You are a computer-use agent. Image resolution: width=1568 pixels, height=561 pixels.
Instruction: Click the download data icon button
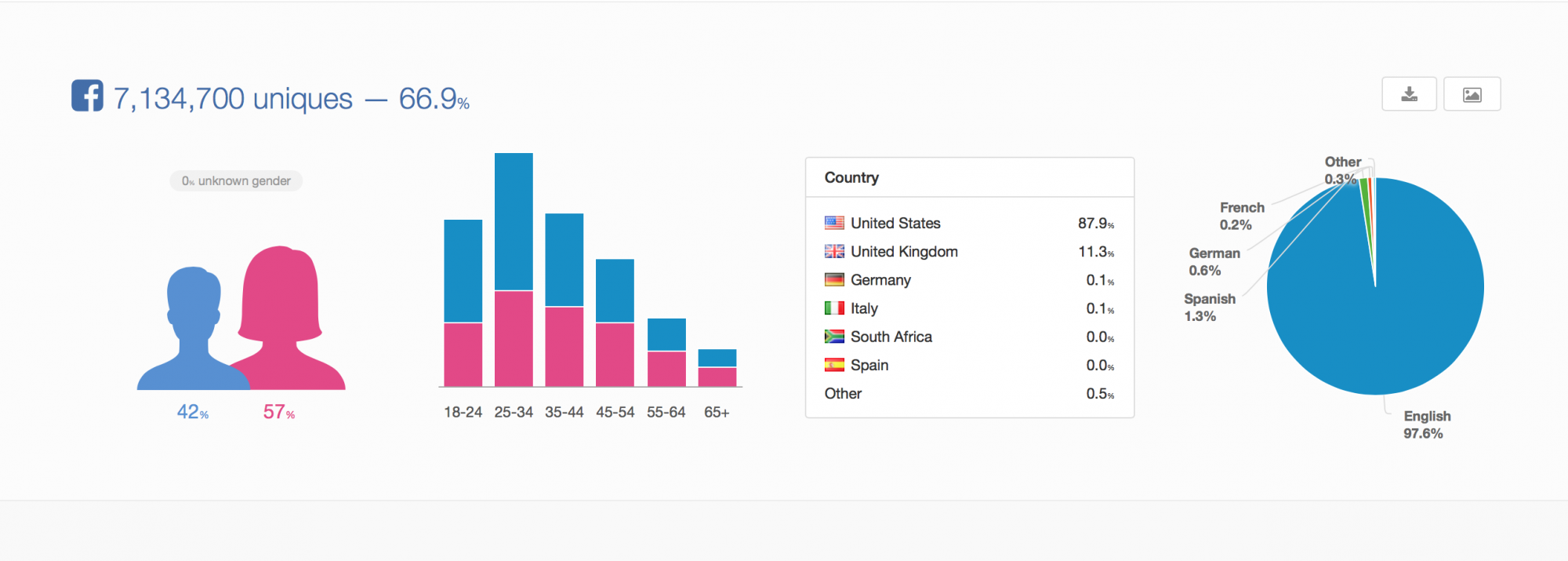[1409, 94]
